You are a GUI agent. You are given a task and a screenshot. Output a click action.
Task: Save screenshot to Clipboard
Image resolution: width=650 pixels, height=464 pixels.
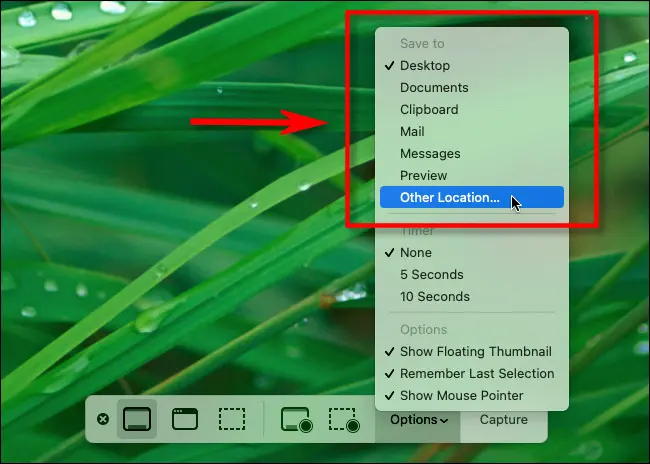tap(429, 109)
